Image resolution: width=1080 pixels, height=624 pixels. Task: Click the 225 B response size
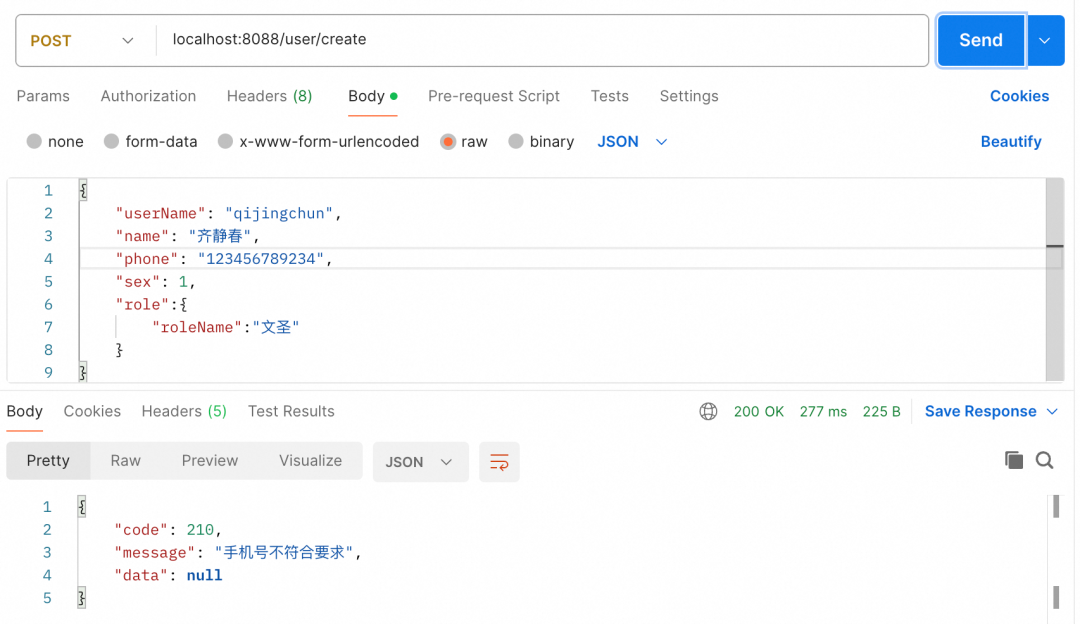coord(882,411)
